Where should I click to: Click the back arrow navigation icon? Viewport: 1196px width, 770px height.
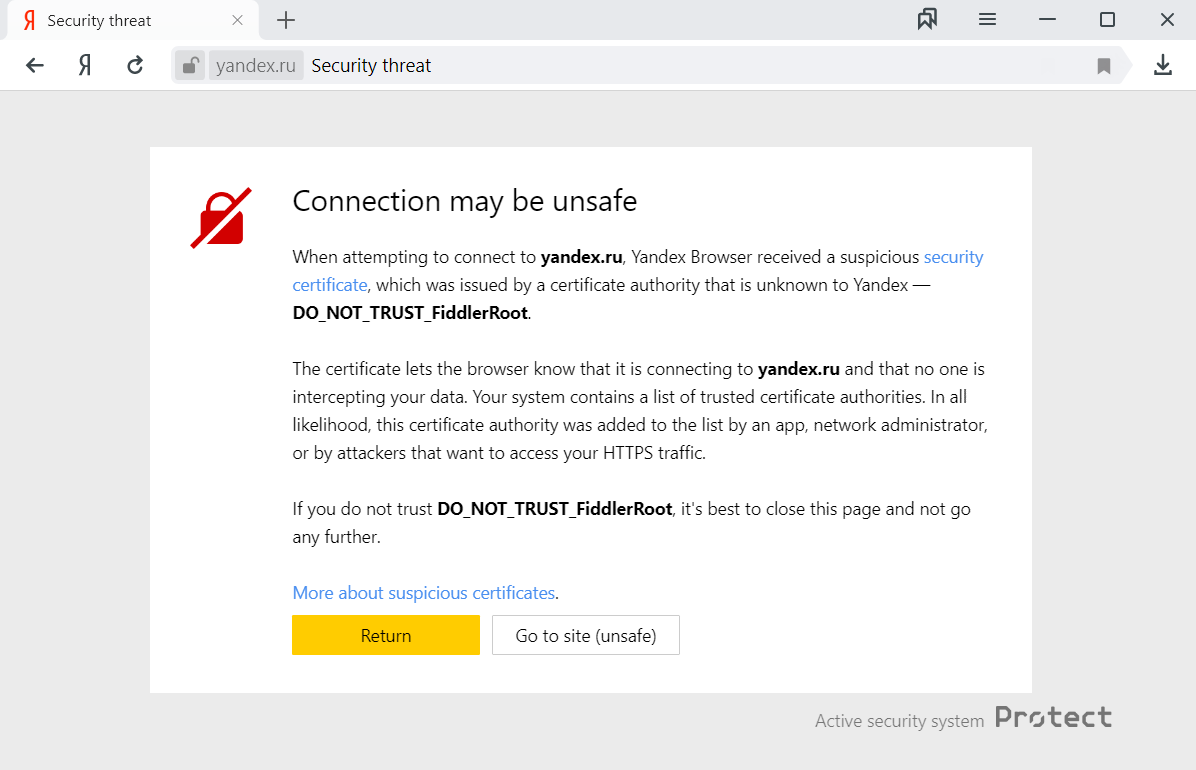point(35,66)
